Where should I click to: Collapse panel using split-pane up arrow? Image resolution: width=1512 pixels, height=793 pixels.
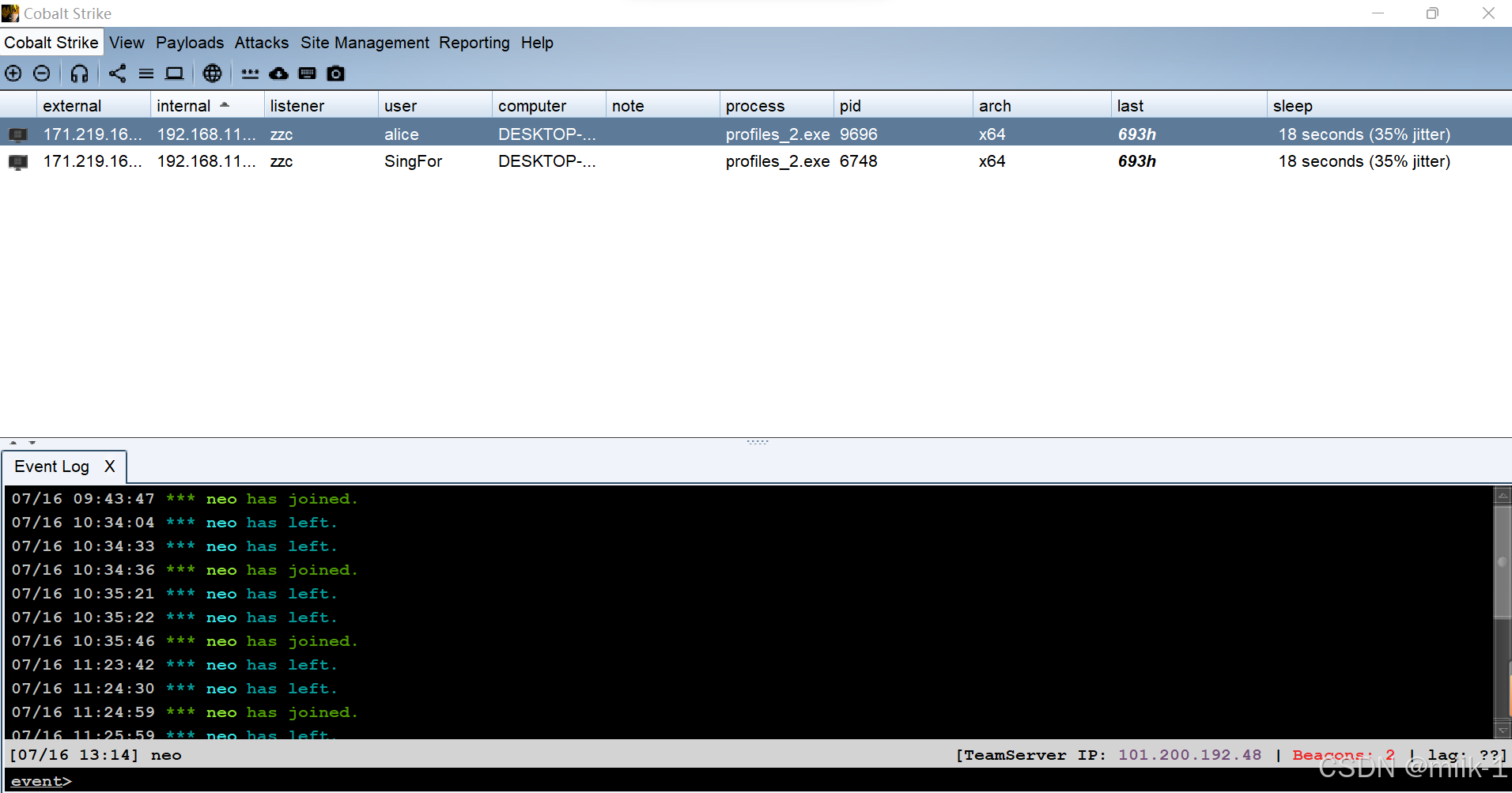coord(13,443)
